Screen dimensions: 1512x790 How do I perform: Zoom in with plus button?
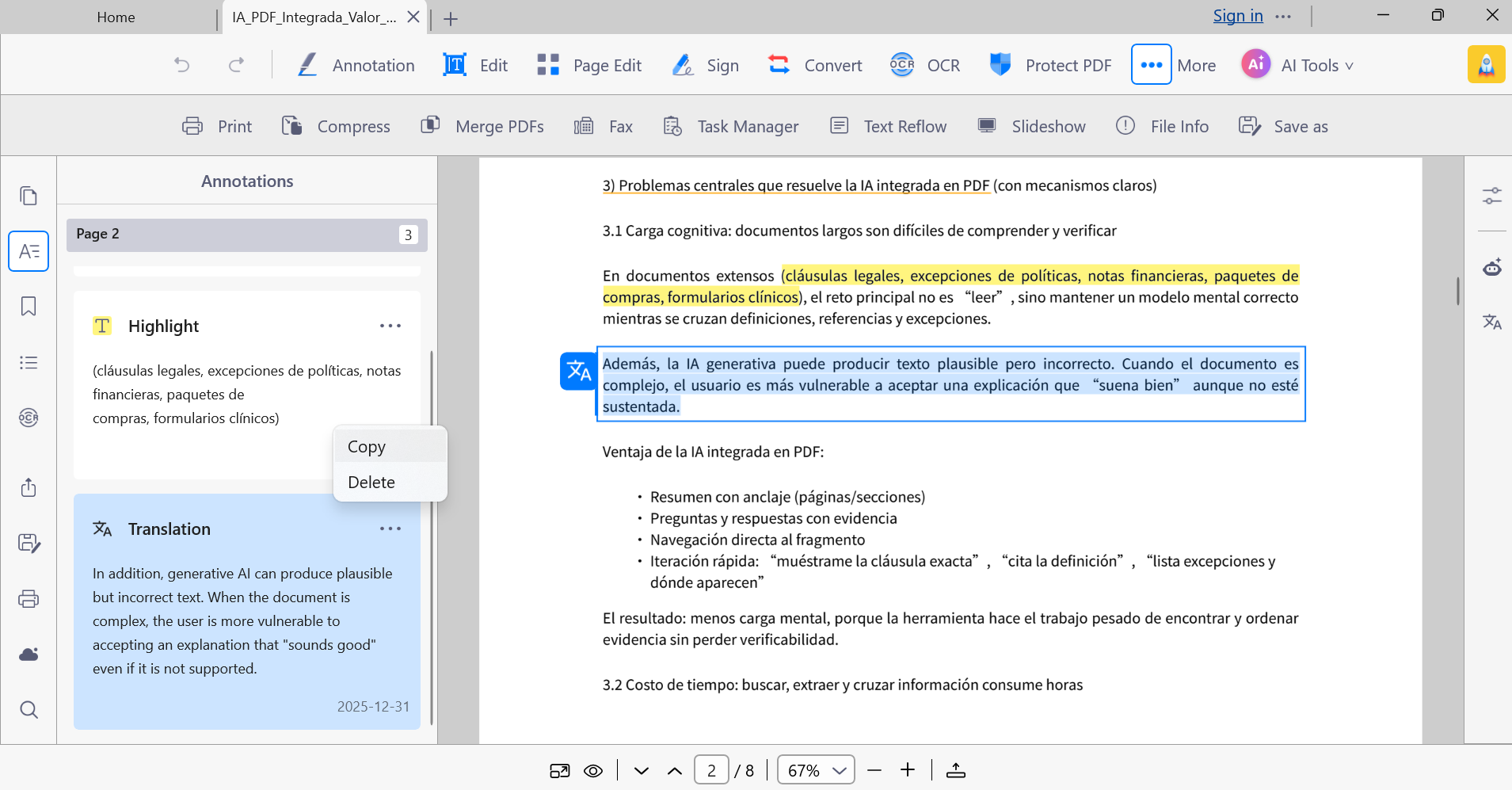coord(908,770)
